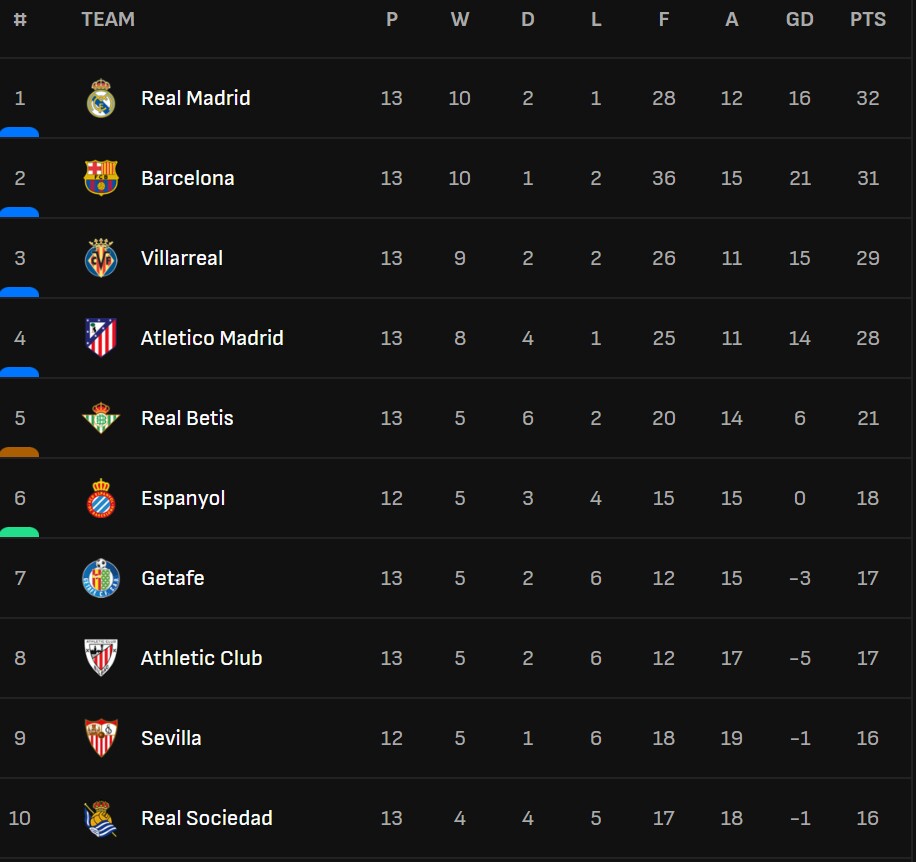
Task: Sort by GD column header
Action: pos(799,19)
